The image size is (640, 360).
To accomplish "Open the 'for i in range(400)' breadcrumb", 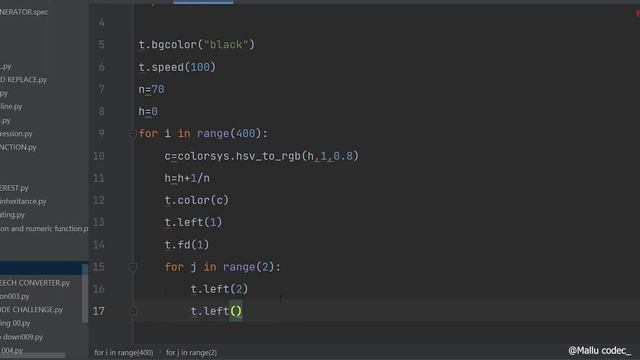I will pos(124,353).
